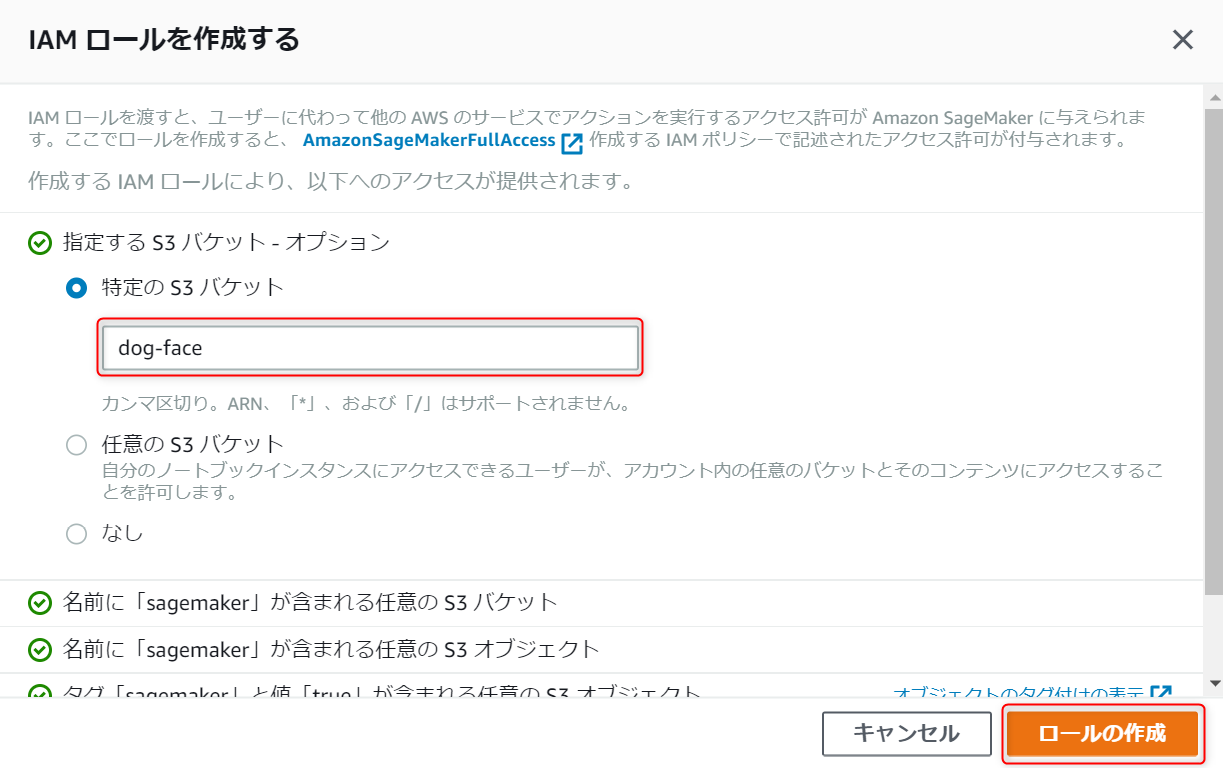Click the キャンセル button

pyautogui.click(x=906, y=734)
